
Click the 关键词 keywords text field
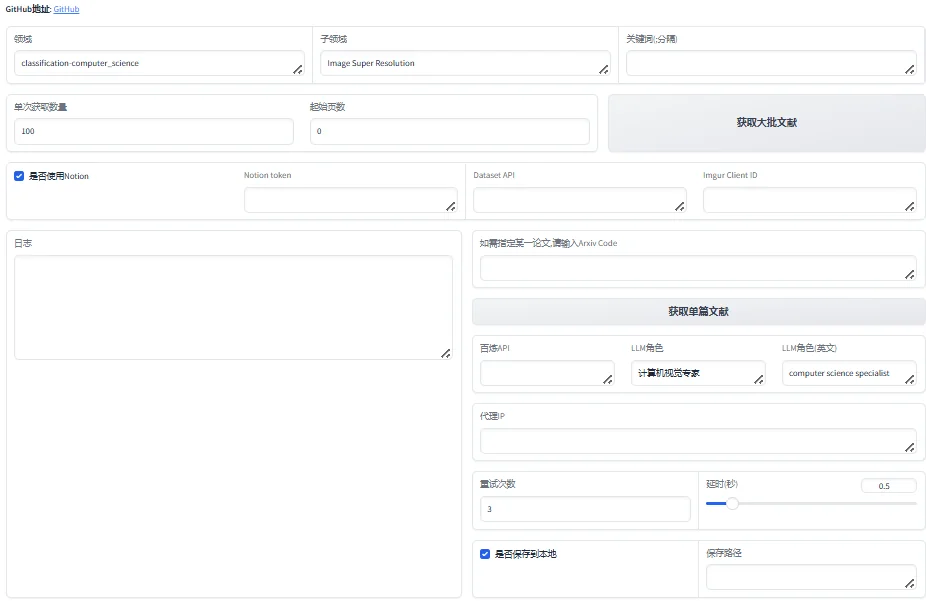(x=771, y=63)
